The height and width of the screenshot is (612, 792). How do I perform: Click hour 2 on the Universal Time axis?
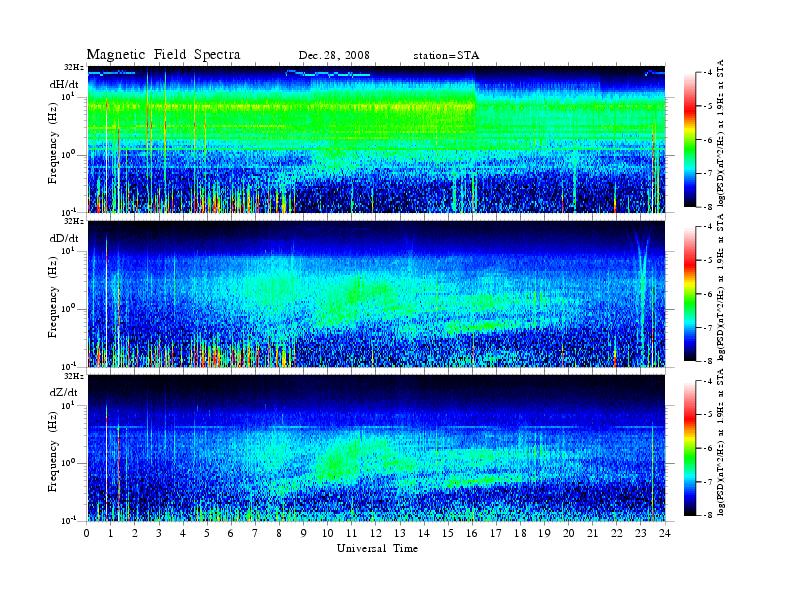click(x=135, y=533)
